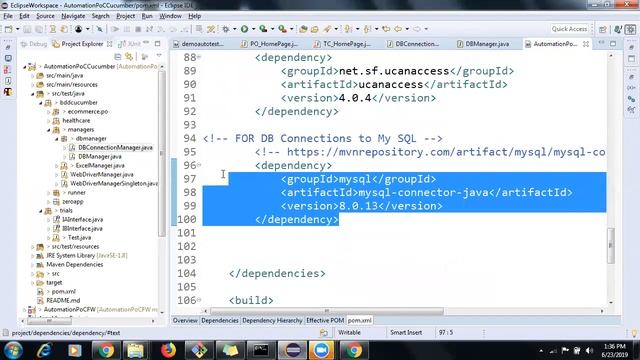Collapse the trials package
640x360 pixels.
(x=41, y=211)
